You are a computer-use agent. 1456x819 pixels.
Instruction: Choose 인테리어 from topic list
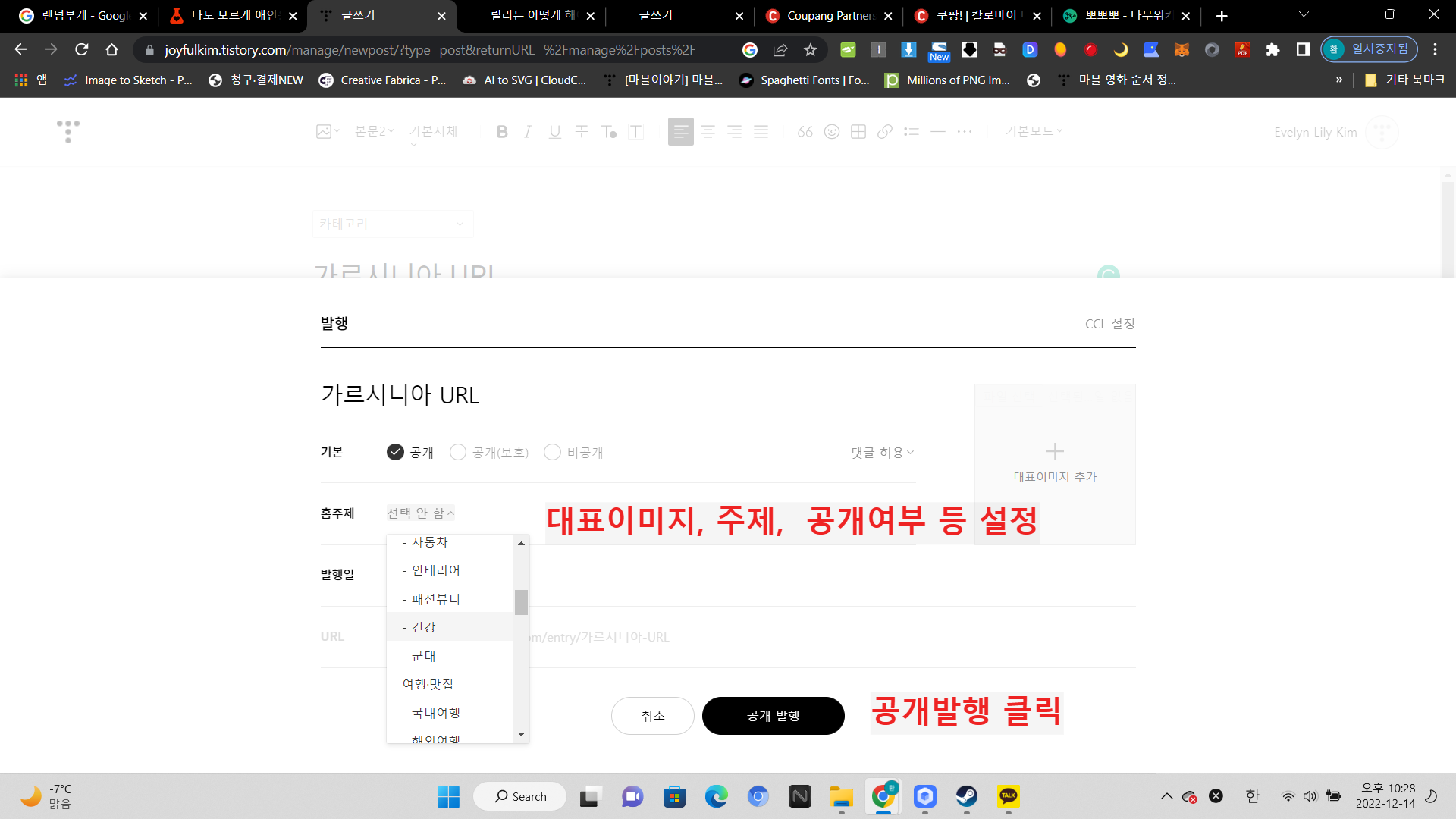pyautogui.click(x=450, y=570)
